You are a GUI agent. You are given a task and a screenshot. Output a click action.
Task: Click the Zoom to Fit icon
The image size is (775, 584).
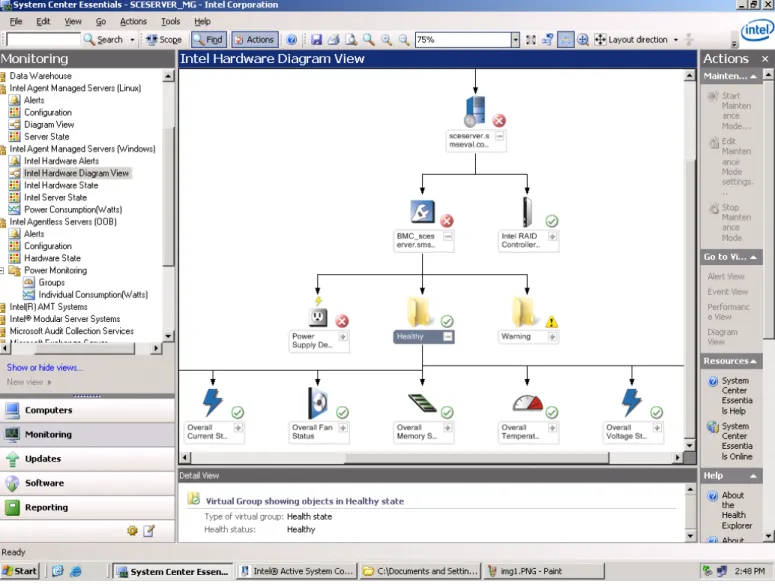[x=531, y=40]
